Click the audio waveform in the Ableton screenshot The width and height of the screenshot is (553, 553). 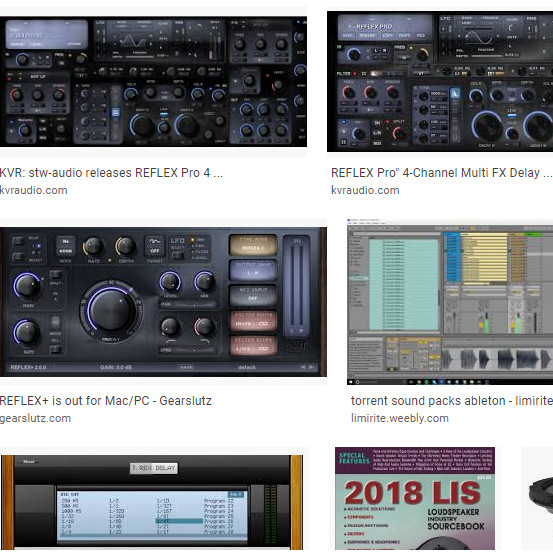pos(497,360)
